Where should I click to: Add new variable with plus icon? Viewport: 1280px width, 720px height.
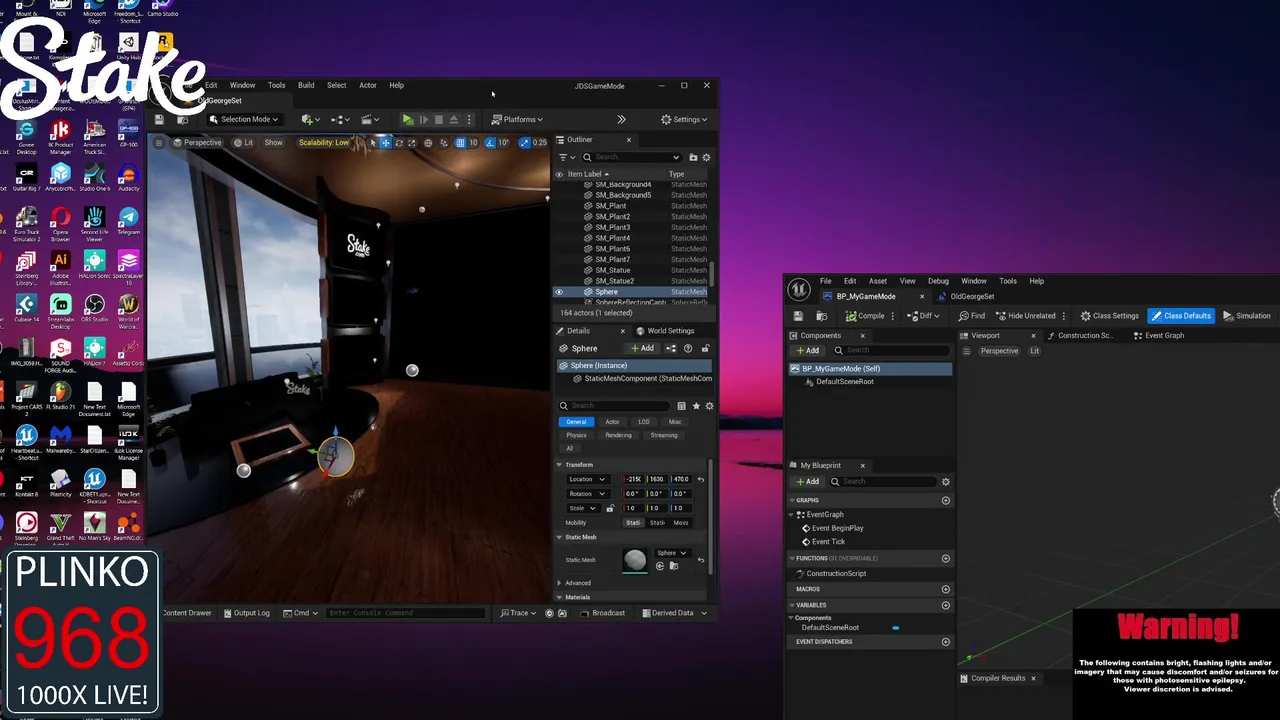(x=946, y=605)
